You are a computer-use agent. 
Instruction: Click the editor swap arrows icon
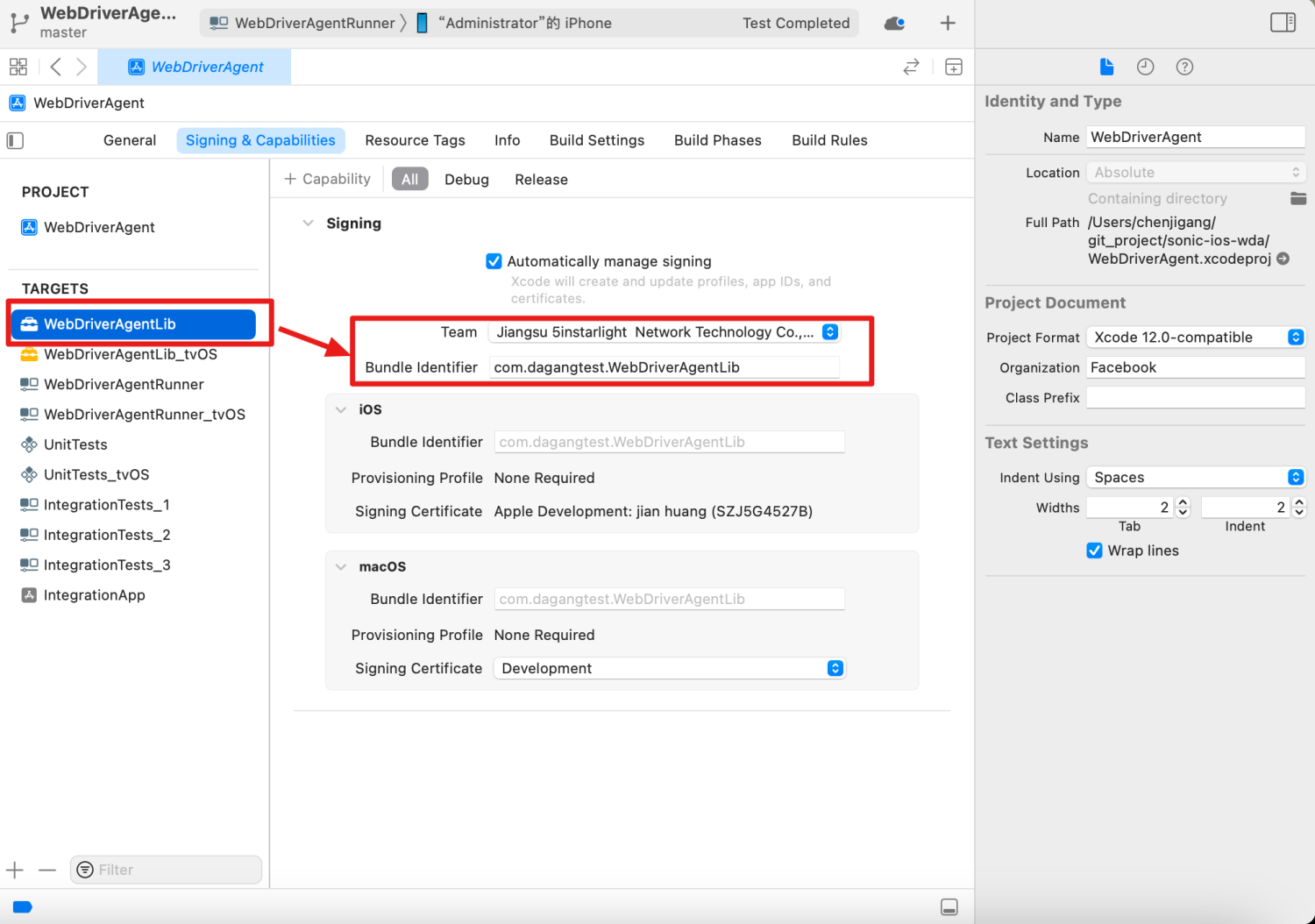point(911,67)
